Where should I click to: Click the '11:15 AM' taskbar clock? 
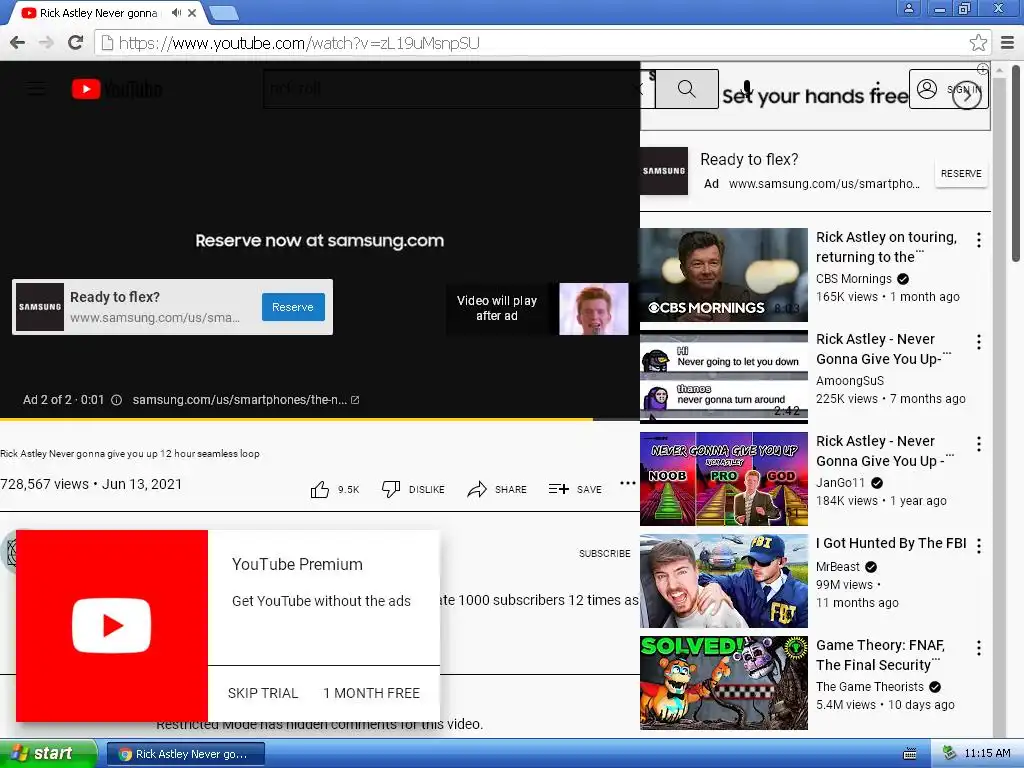pyautogui.click(x=987, y=754)
